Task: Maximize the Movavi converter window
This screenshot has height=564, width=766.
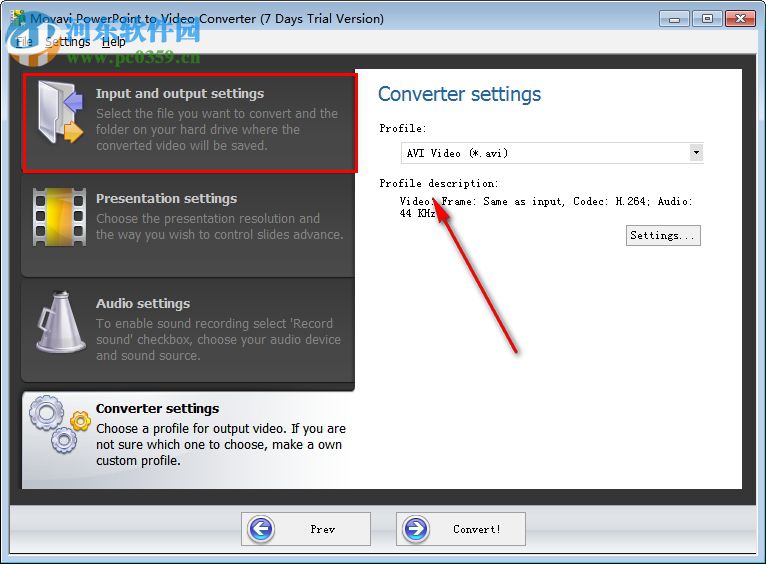Action: 707,19
